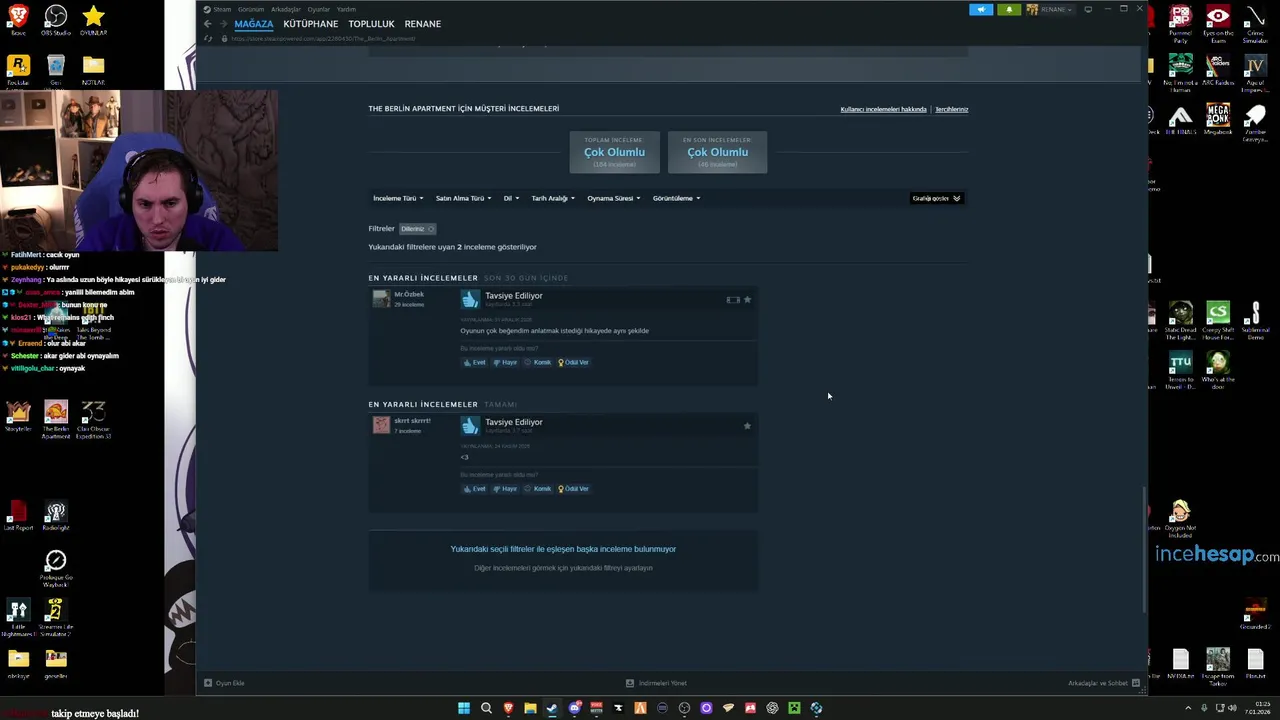Open the Arkadaşlar menu
This screenshot has height=720, width=1280.
click(x=286, y=9)
